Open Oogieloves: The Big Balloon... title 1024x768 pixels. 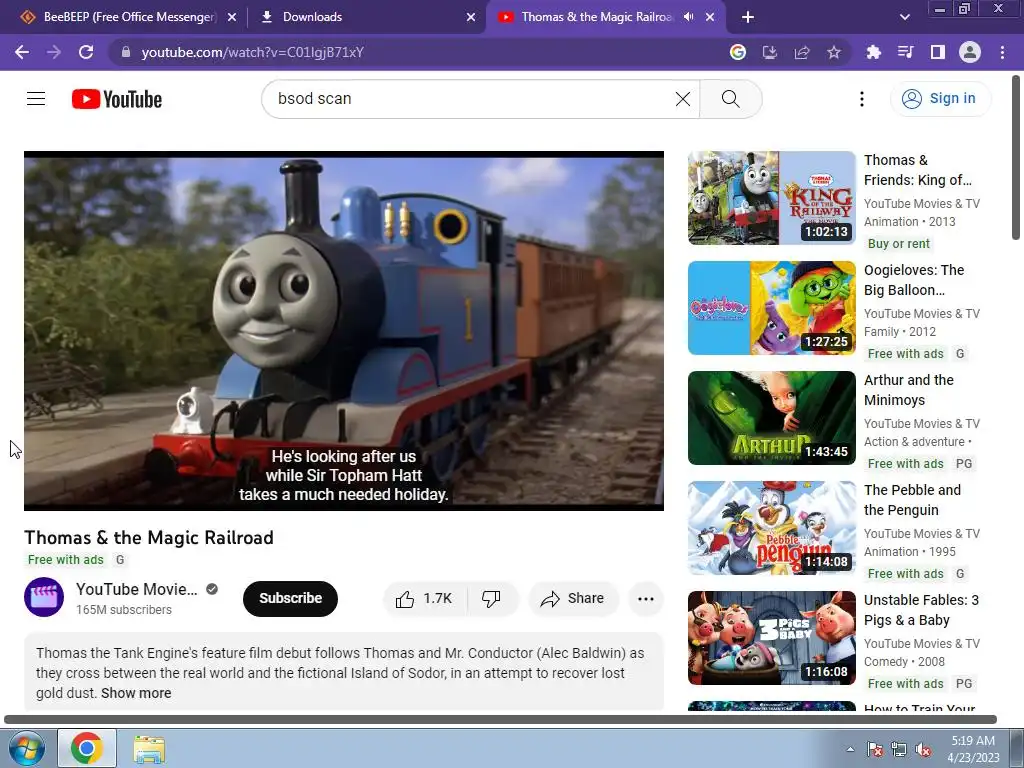pyautogui.click(x=914, y=280)
